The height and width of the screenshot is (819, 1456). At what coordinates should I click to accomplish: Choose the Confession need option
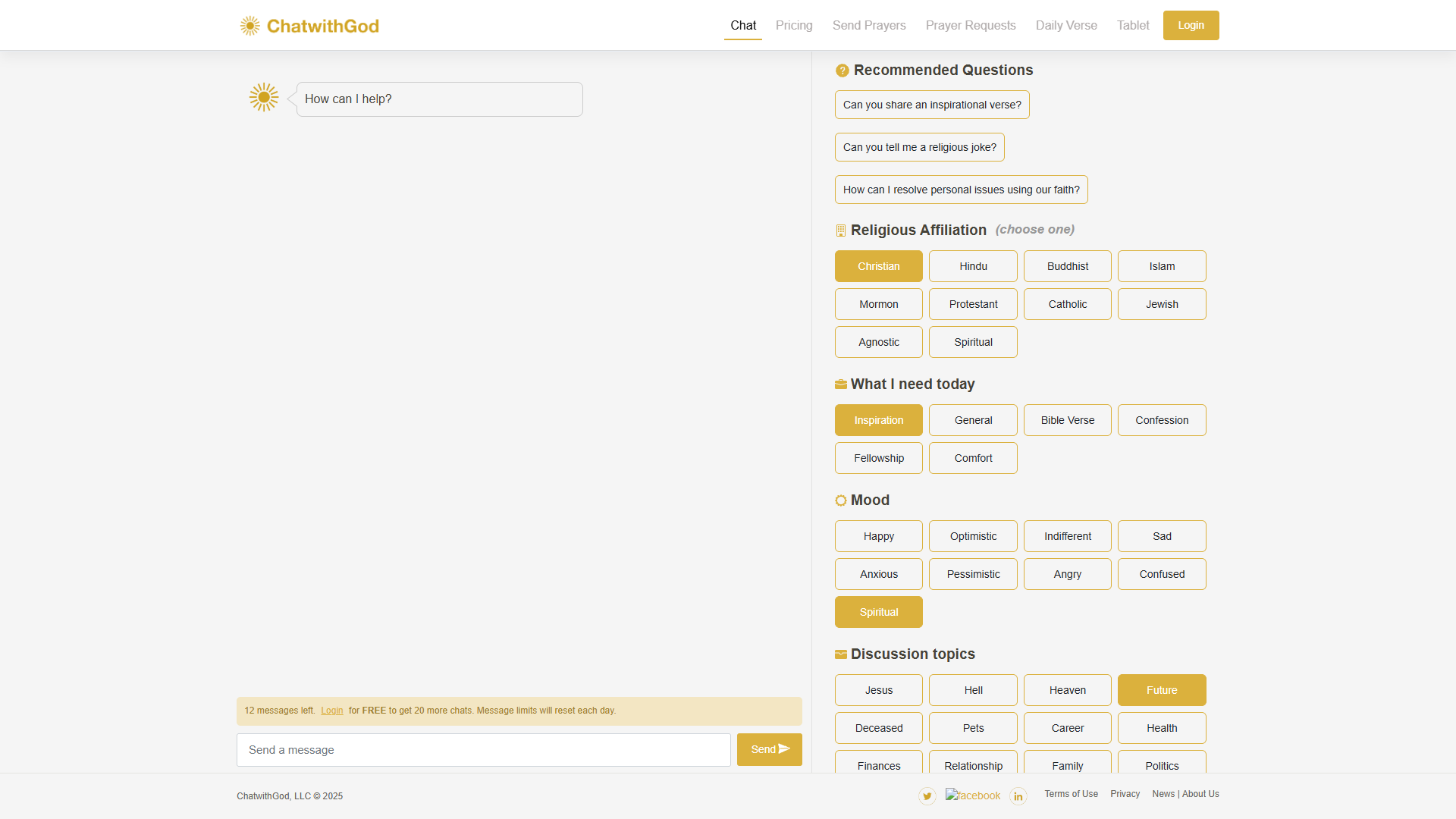tap(1162, 420)
